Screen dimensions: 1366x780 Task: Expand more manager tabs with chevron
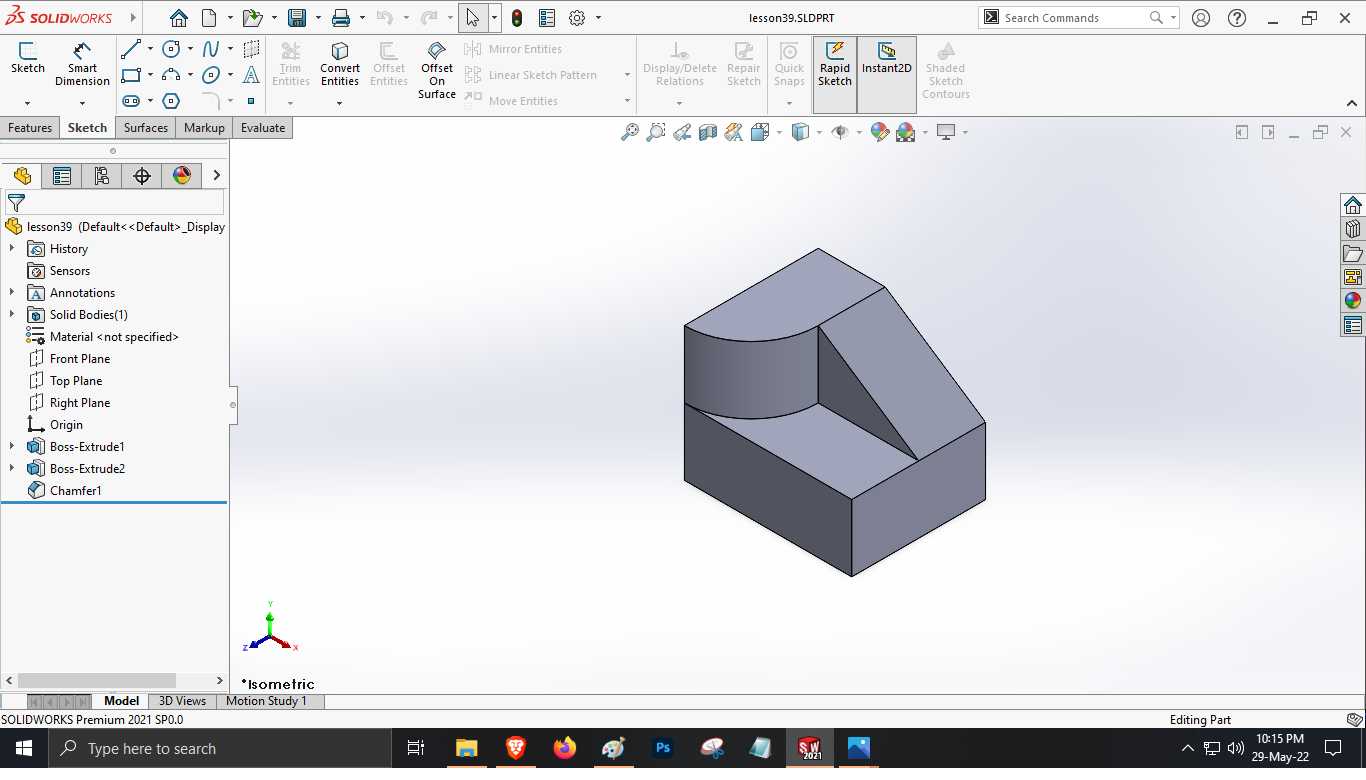point(216,176)
